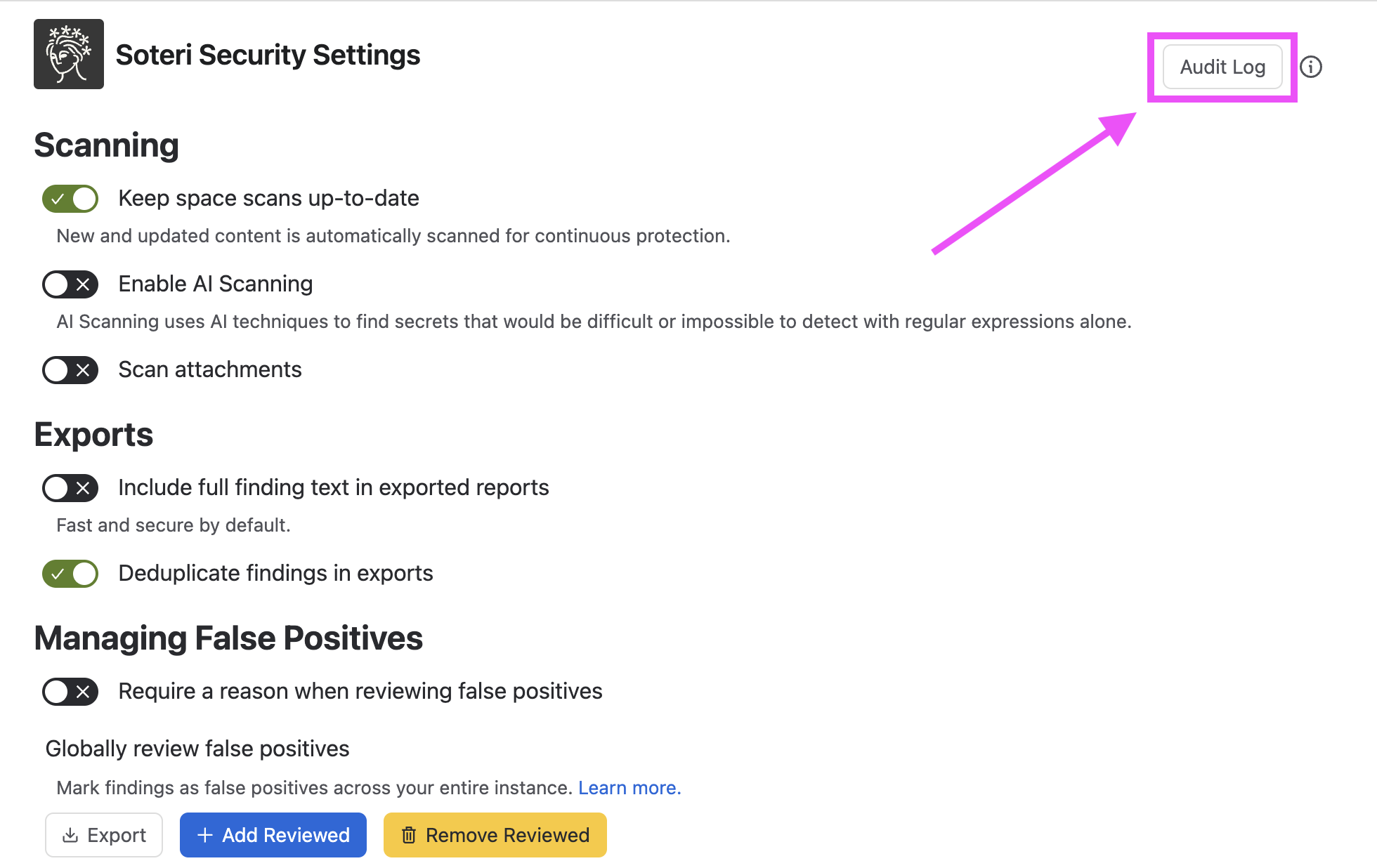This screenshot has width=1377, height=868.
Task: Enable the AI Scanning toggle
Action: [x=70, y=284]
